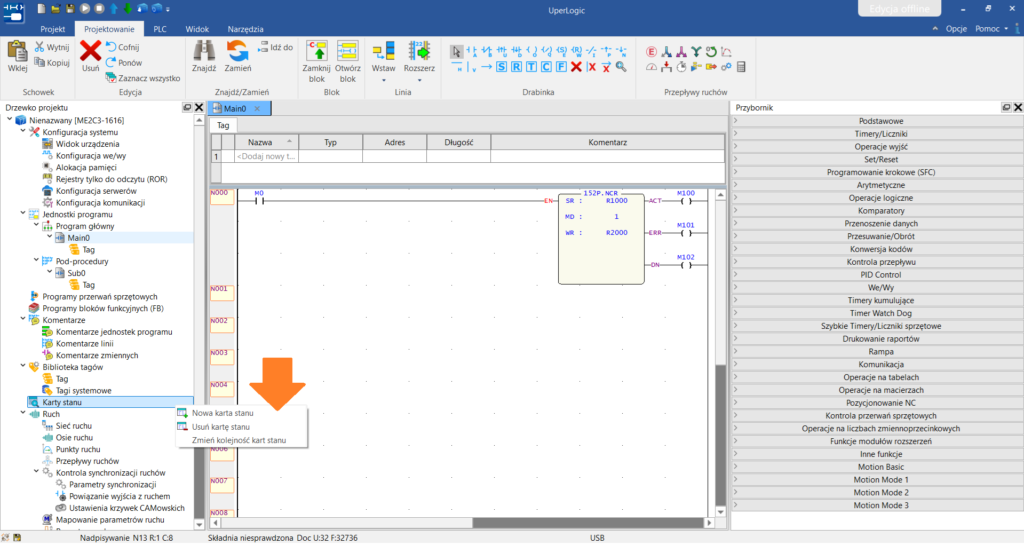1024x545 pixels.
Task: Click Otwórz blok icon
Action: [347, 51]
